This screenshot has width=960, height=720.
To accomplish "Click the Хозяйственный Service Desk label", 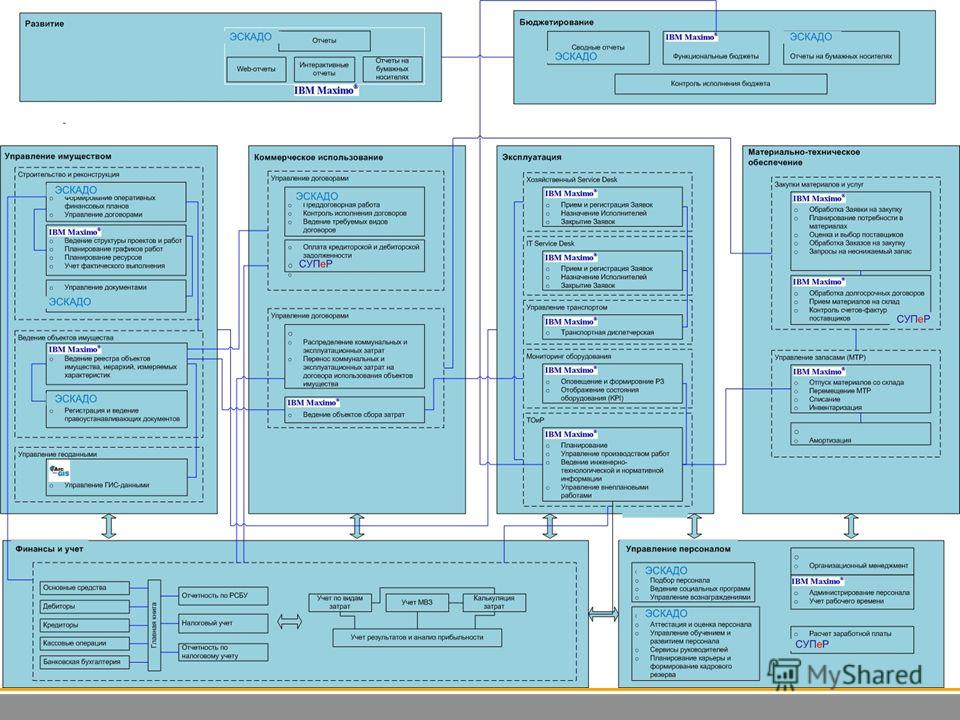I will [572, 180].
